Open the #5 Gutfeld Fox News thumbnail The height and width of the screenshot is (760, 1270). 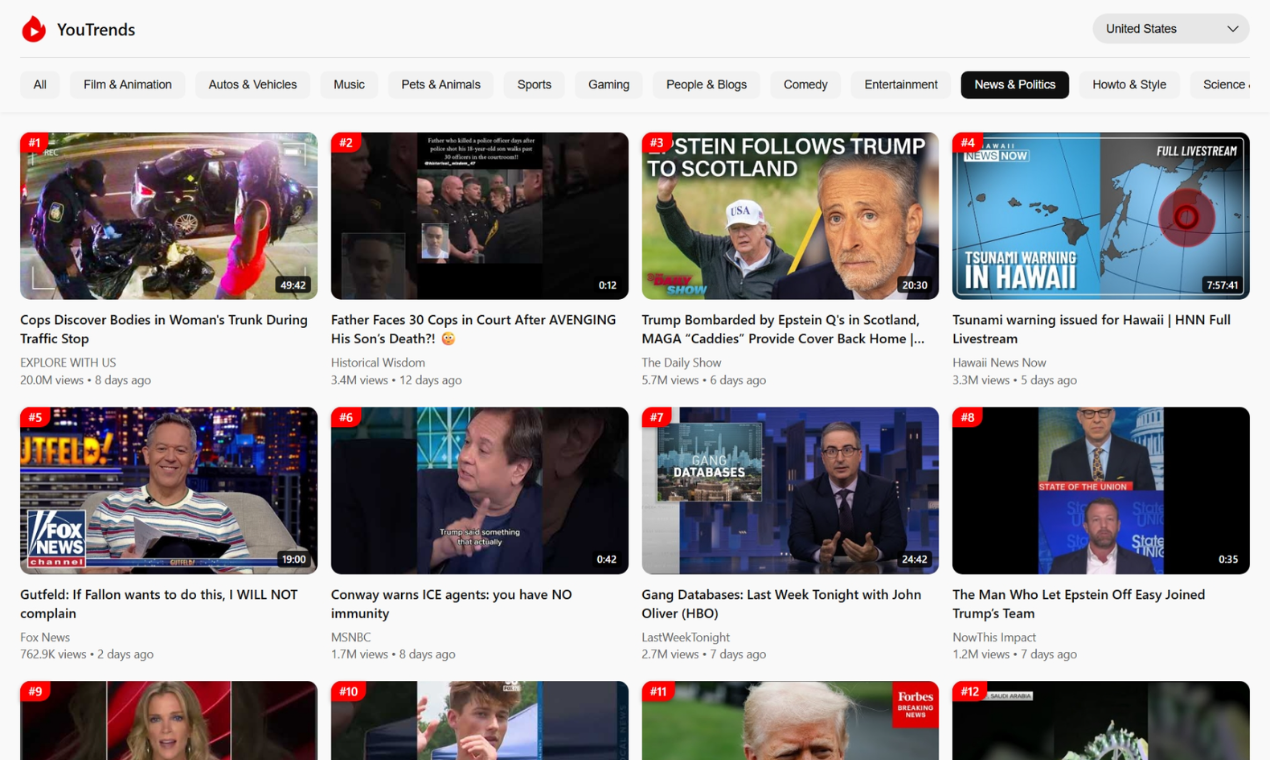(x=169, y=490)
